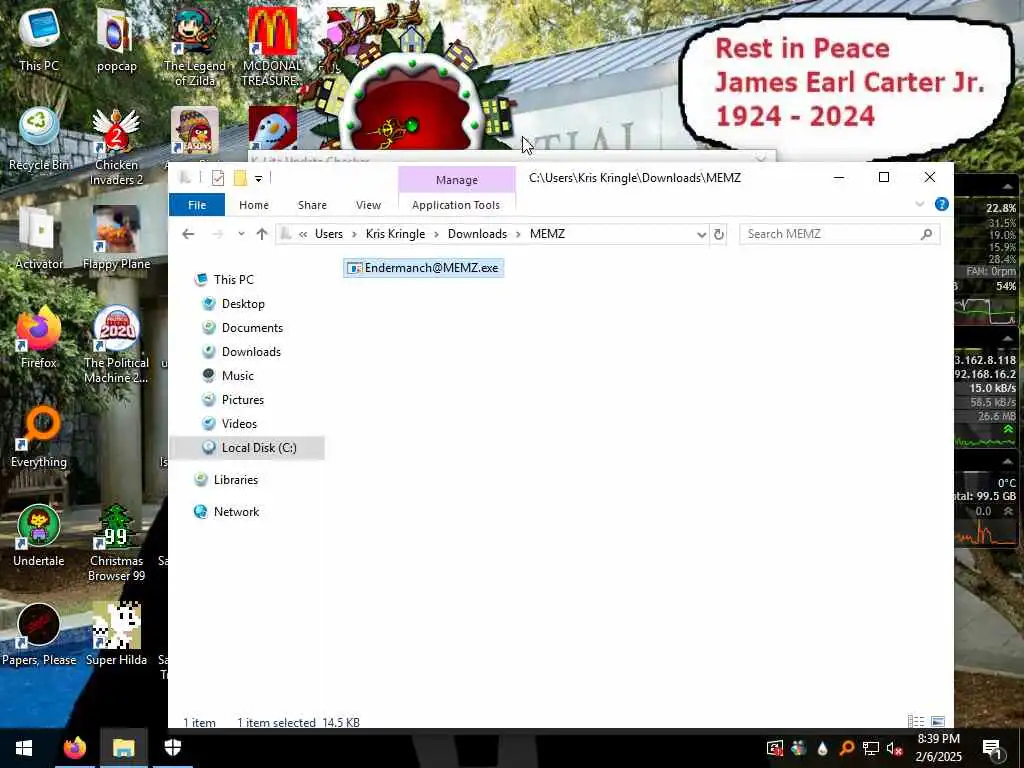Open the Activator desktop icon

pyautogui.click(x=39, y=238)
